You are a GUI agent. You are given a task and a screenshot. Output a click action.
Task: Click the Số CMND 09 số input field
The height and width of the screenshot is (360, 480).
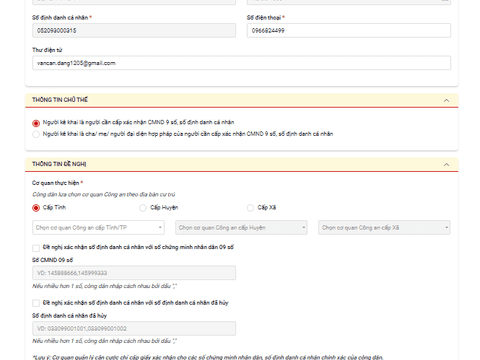134,273
